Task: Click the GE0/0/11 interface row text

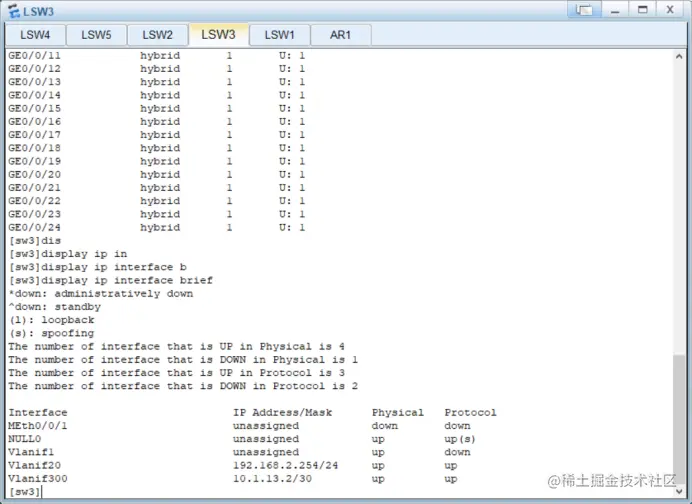Action: click(x=156, y=56)
